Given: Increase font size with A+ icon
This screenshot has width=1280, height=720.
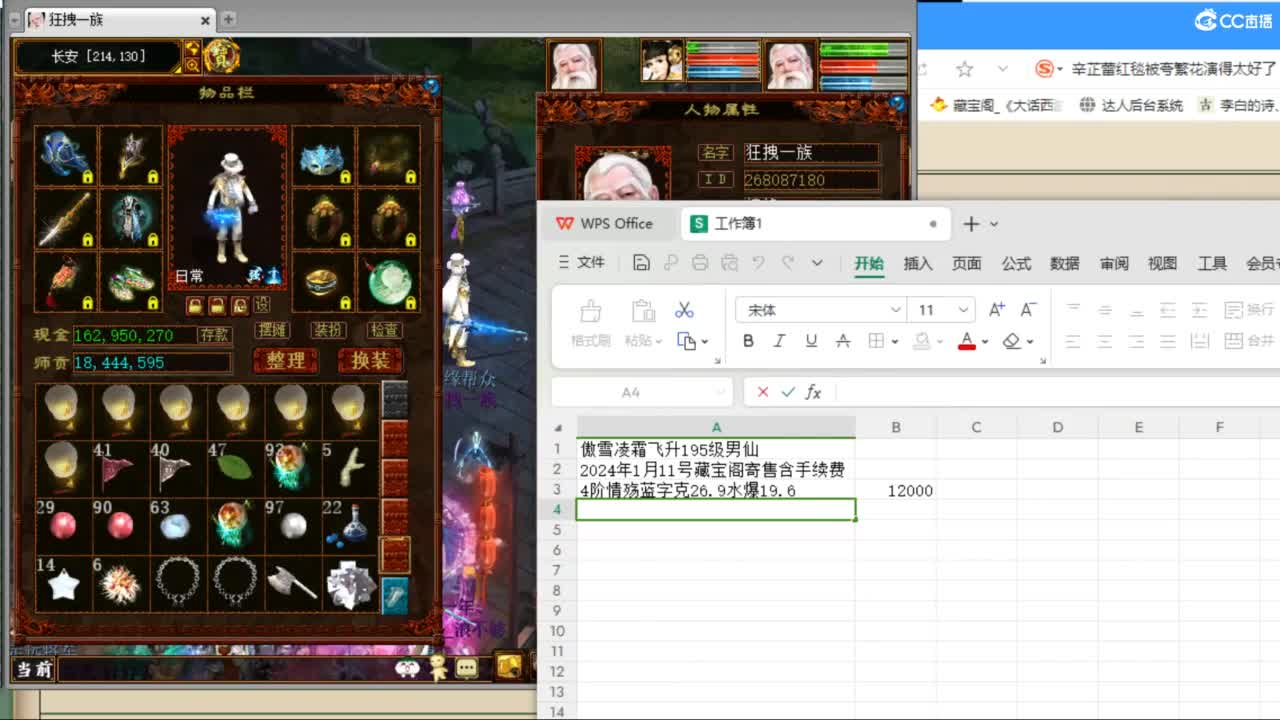Looking at the screenshot, I should (x=997, y=310).
